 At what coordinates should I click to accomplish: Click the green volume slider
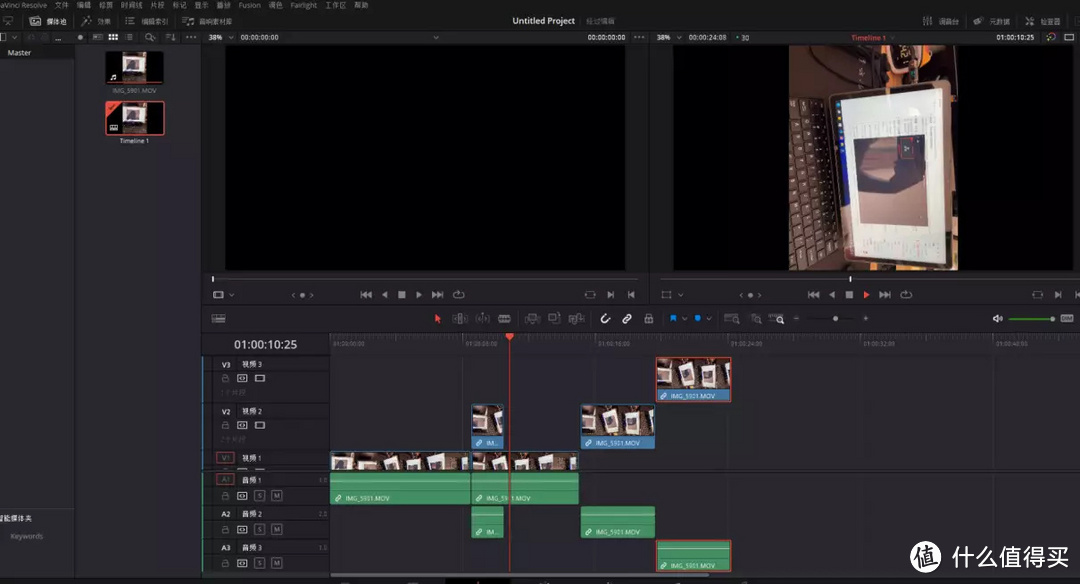pyautogui.click(x=1030, y=319)
